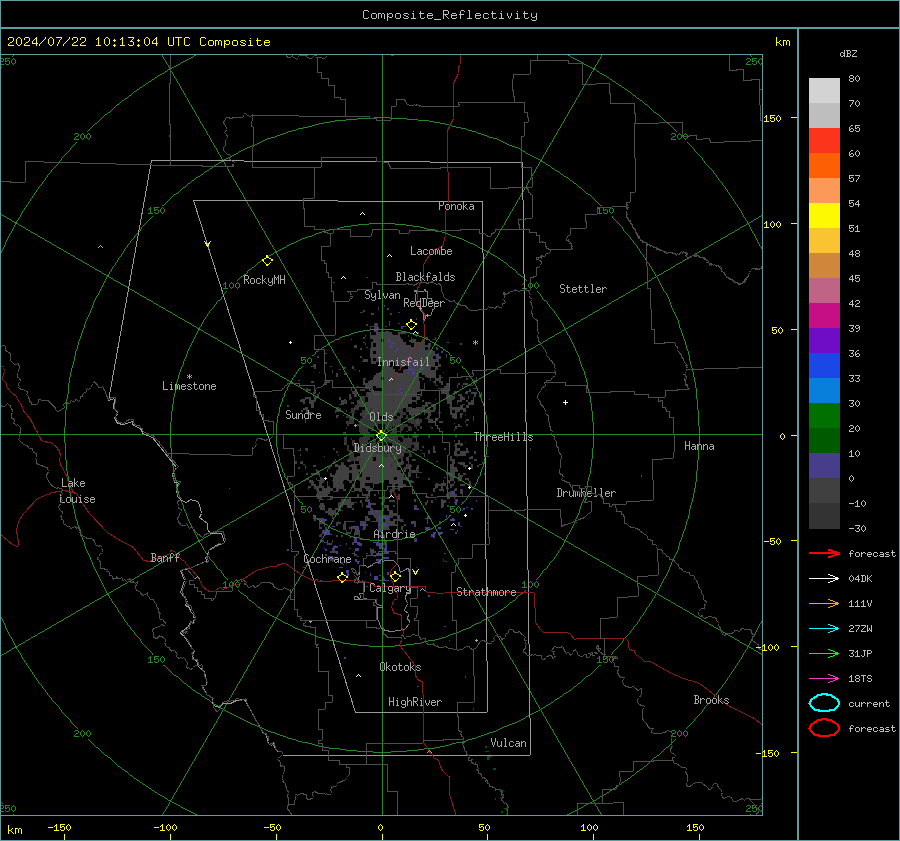Click the red forecast ellipse icon
Image resolution: width=900 pixels, height=841 pixels.
824,728
